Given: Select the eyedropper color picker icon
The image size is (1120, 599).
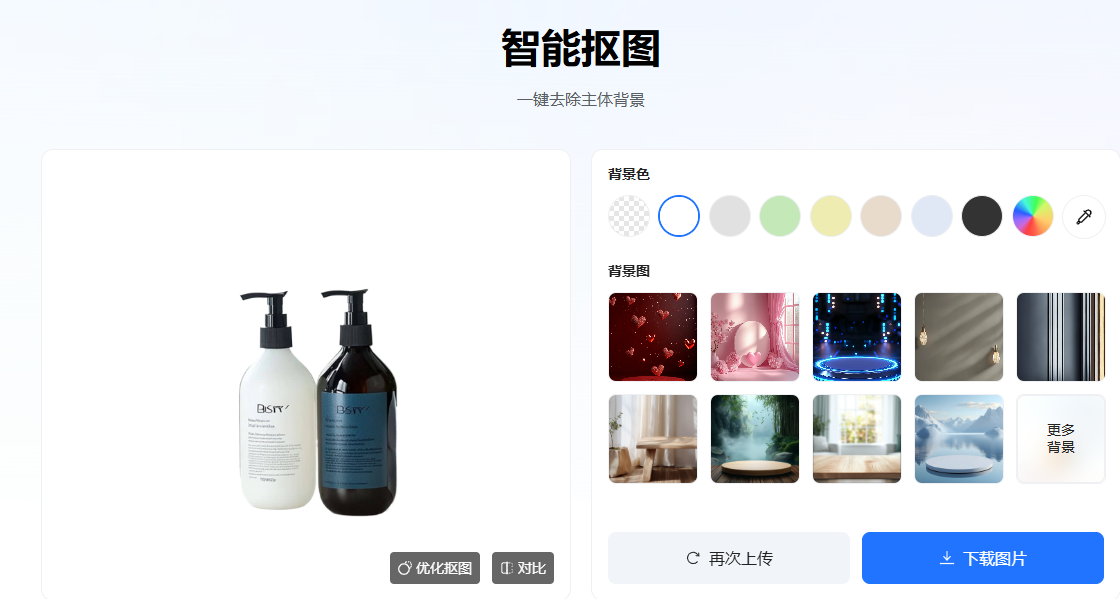Looking at the screenshot, I should click(1084, 216).
